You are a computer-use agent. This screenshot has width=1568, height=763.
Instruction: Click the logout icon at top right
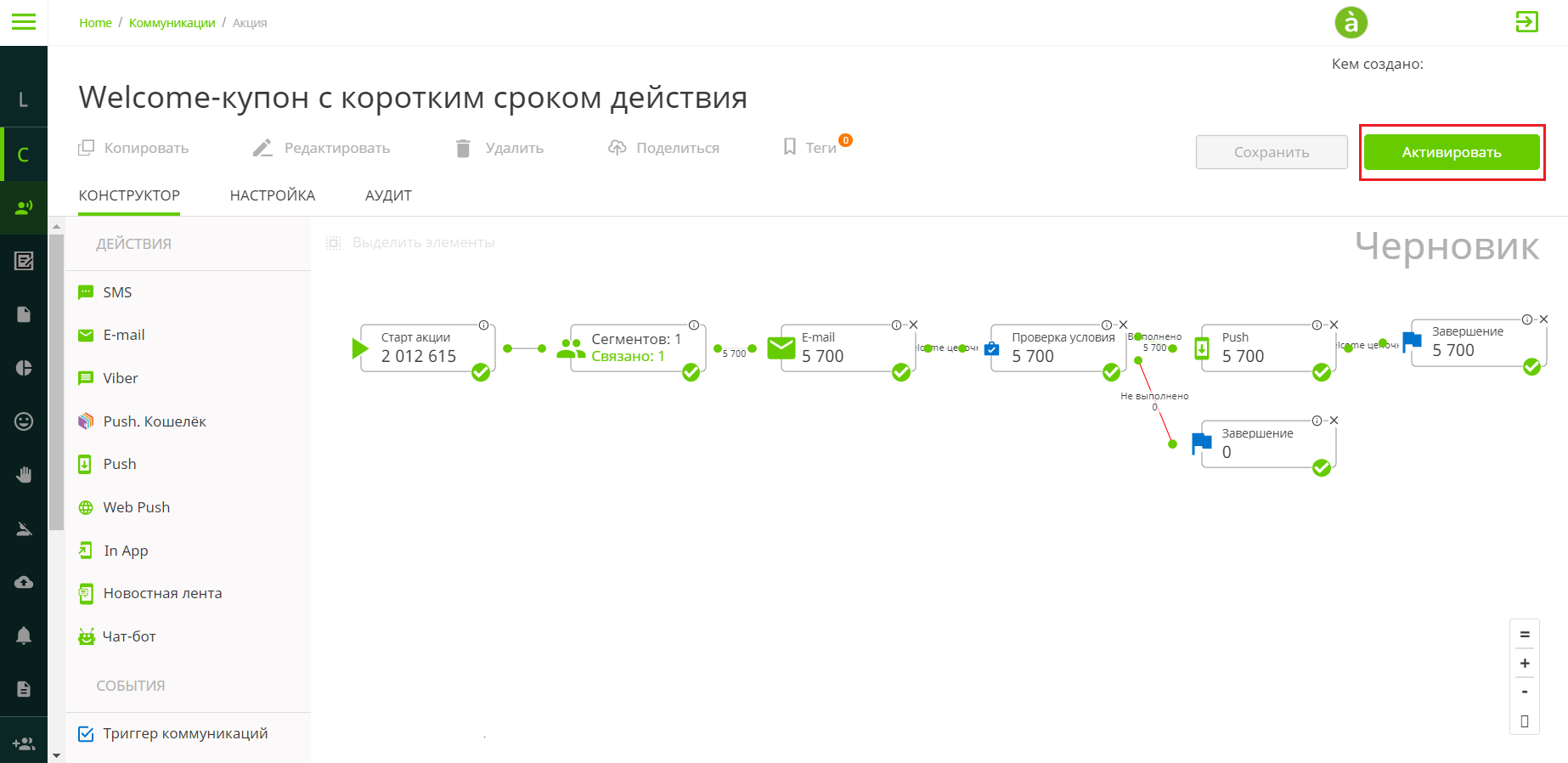1527,22
